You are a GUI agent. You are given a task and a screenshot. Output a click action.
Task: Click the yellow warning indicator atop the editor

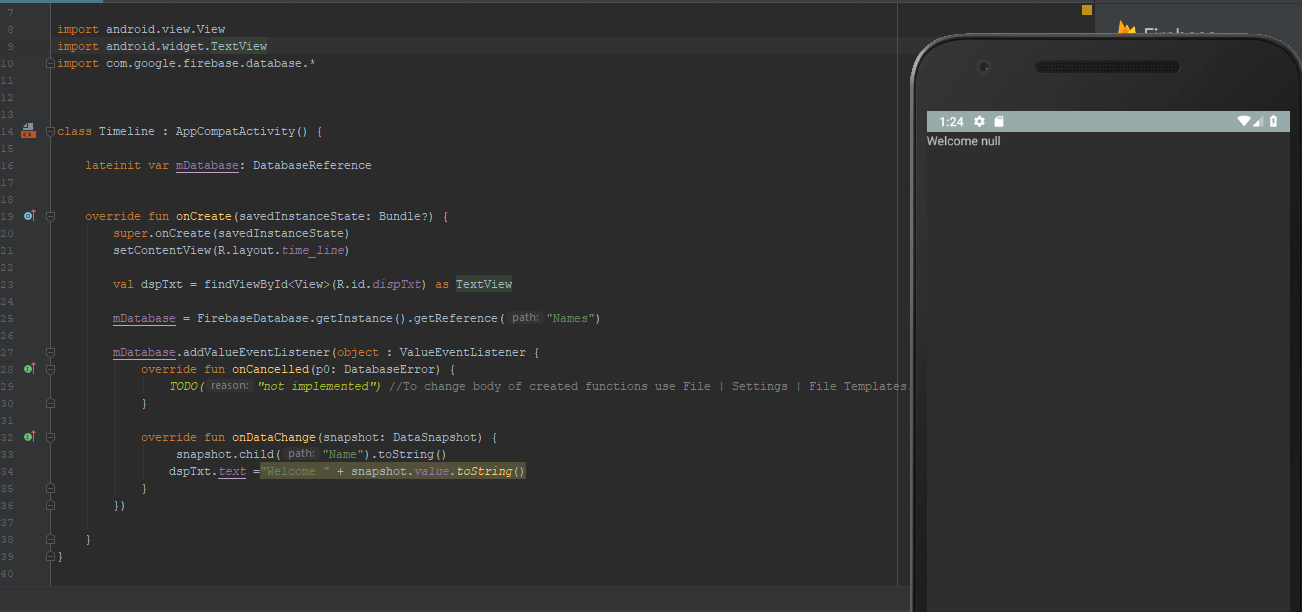1087,10
